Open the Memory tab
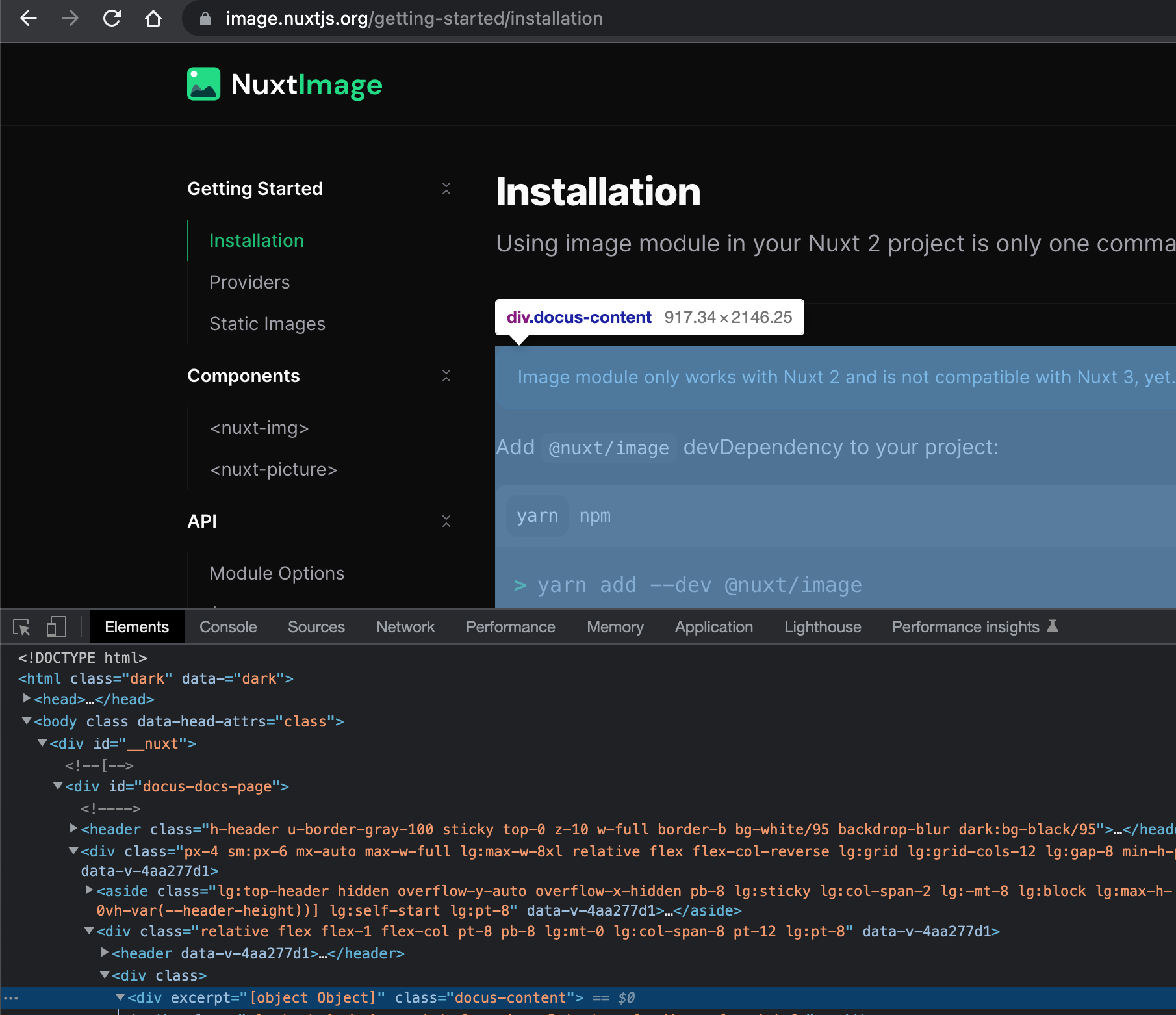Screen dimensions: 1176x1015 (x=615, y=627)
